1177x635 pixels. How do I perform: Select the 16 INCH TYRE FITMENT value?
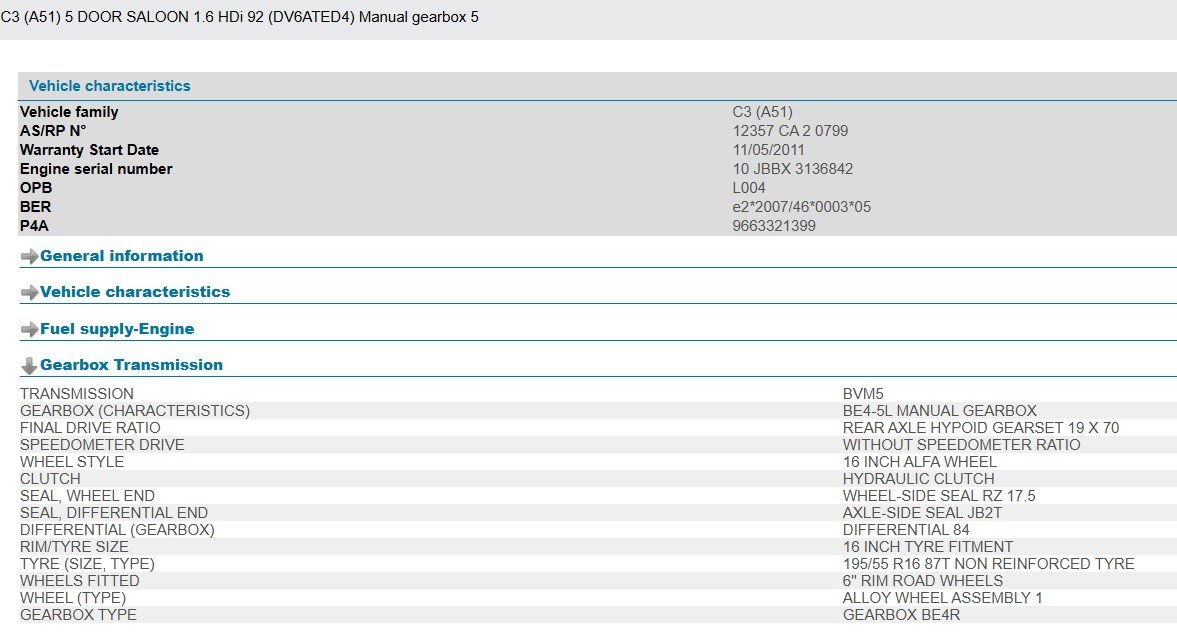(928, 547)
